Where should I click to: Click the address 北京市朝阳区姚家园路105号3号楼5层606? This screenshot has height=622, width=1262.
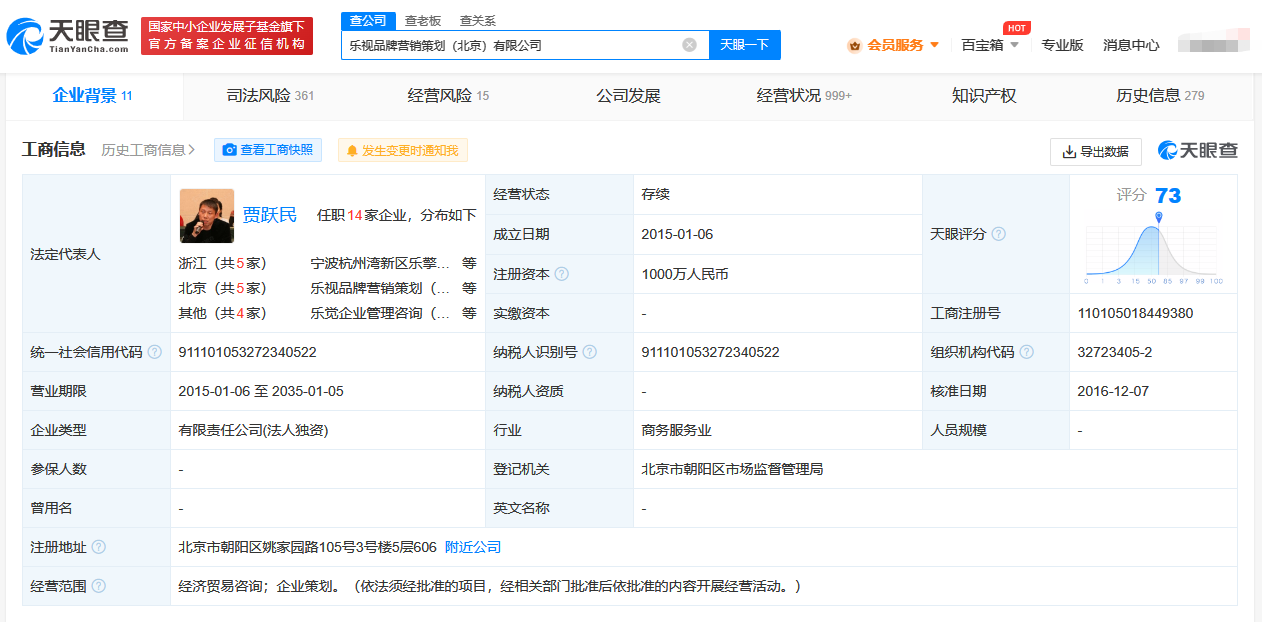pyautogui.click(x=308, y=547)
